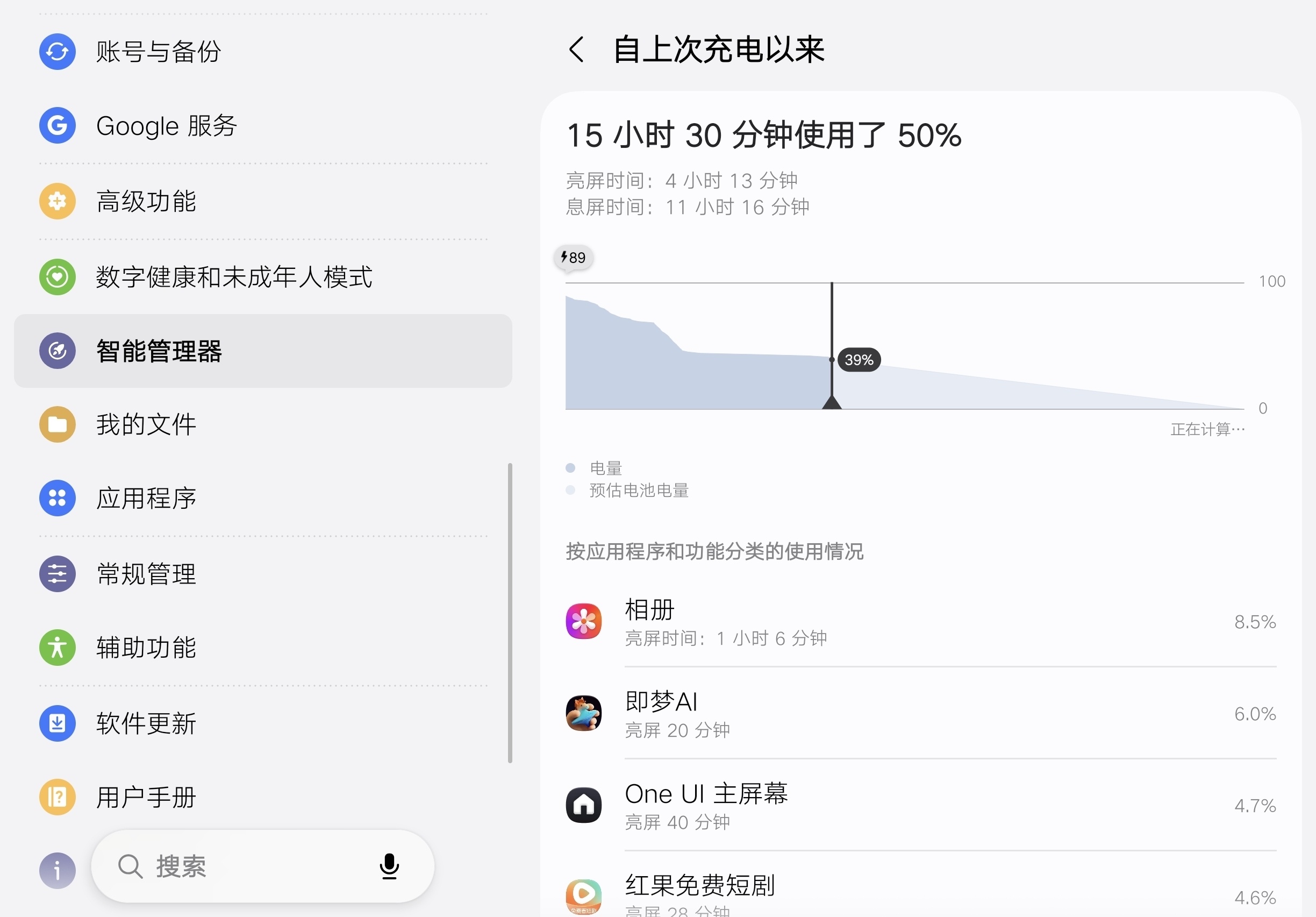Tap the sidebar vertical scrollbar
This screenshot has width=1316, height=917.
click(510, 613)
